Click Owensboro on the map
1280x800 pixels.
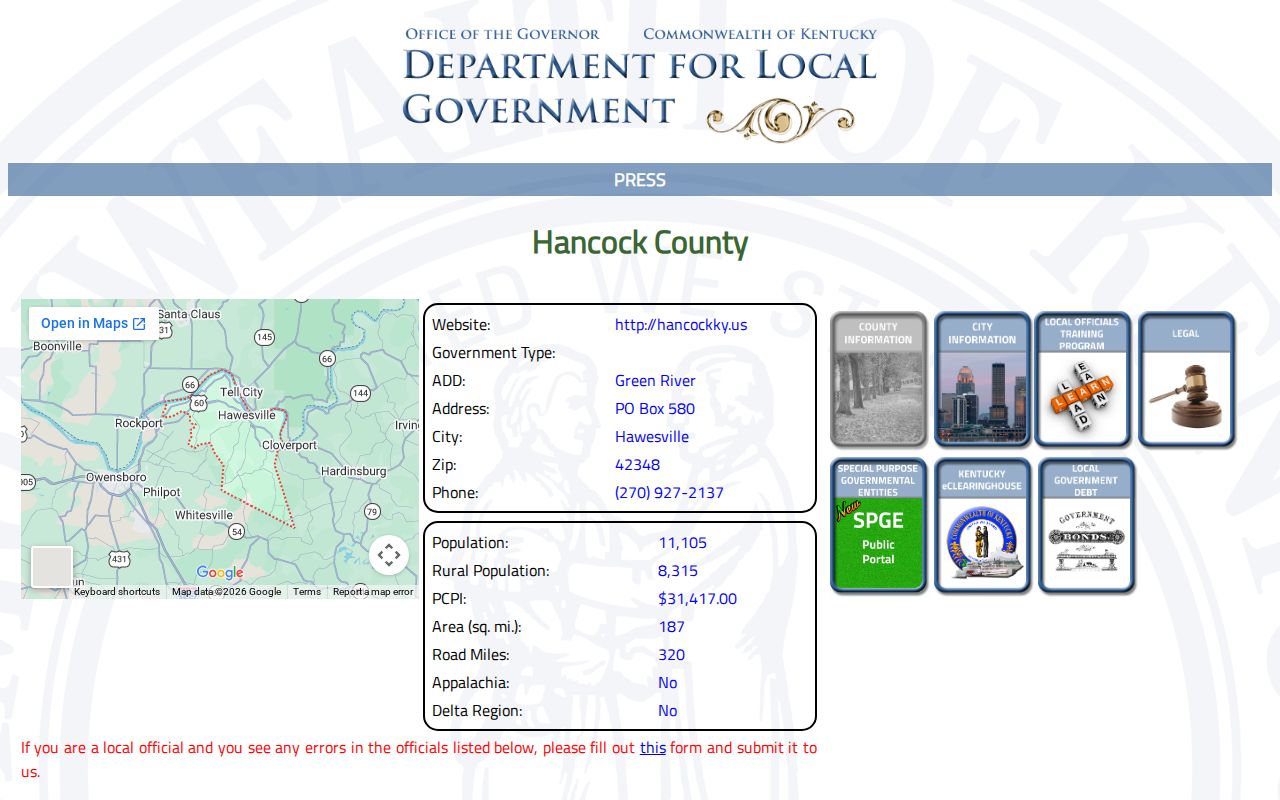click(116, 477)
